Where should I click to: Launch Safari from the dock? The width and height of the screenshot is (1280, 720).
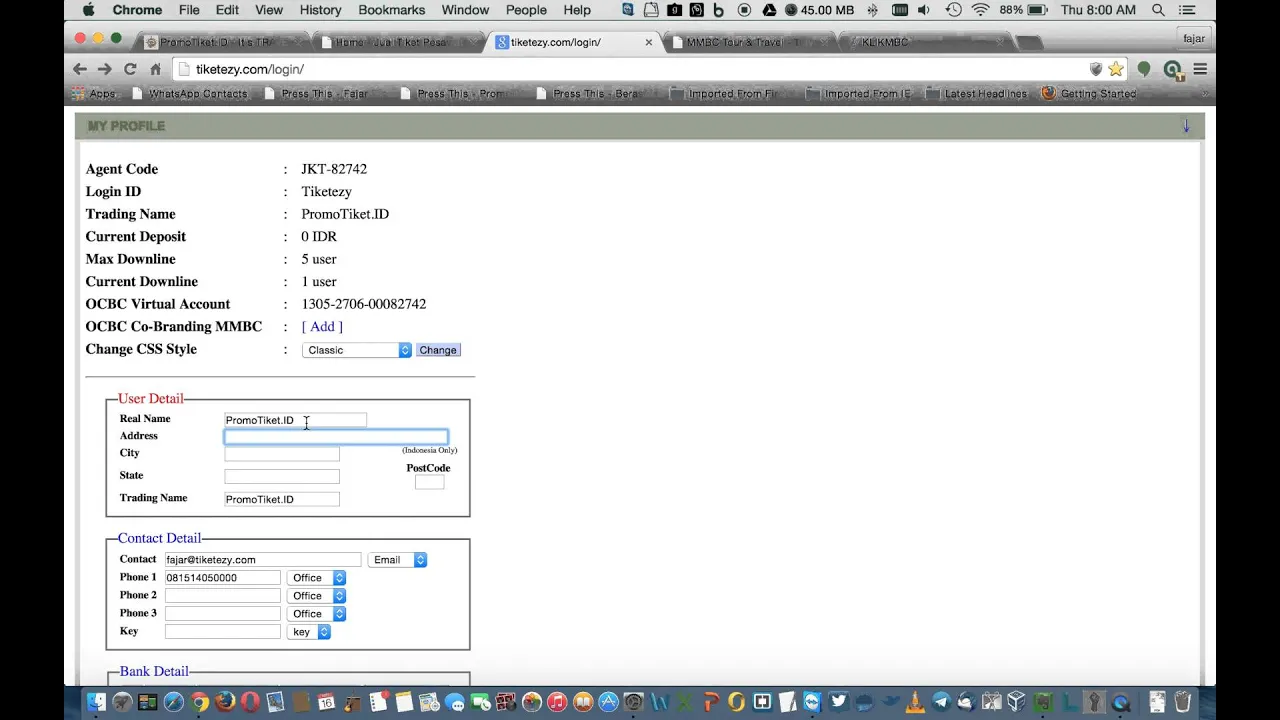pos(174,702)
